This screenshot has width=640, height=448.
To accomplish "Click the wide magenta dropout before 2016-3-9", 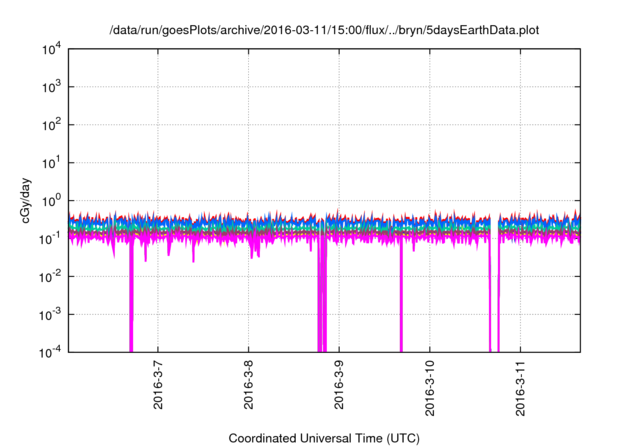I will tap(322, 296).
